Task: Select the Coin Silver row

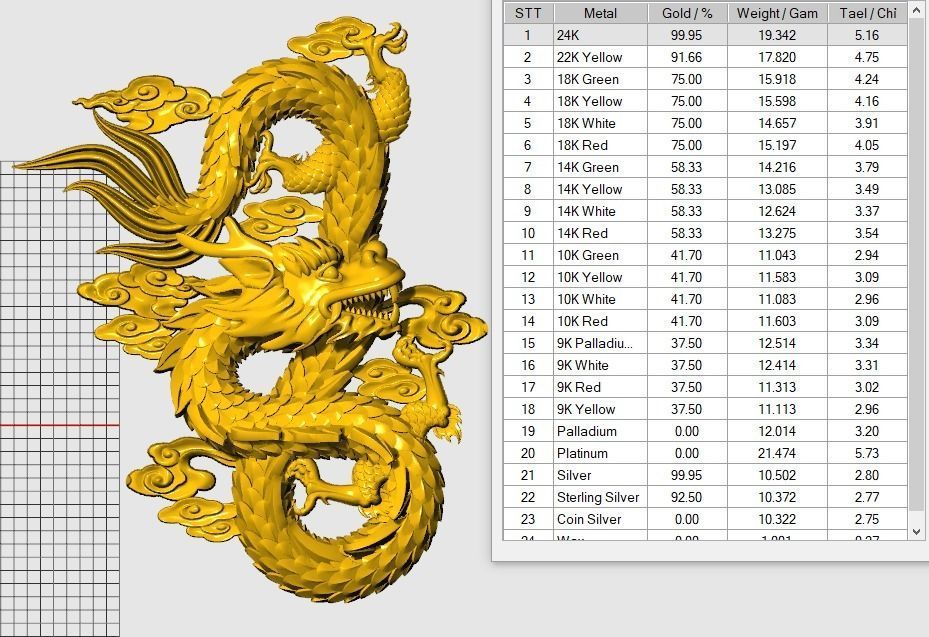Action: [706, 519]
